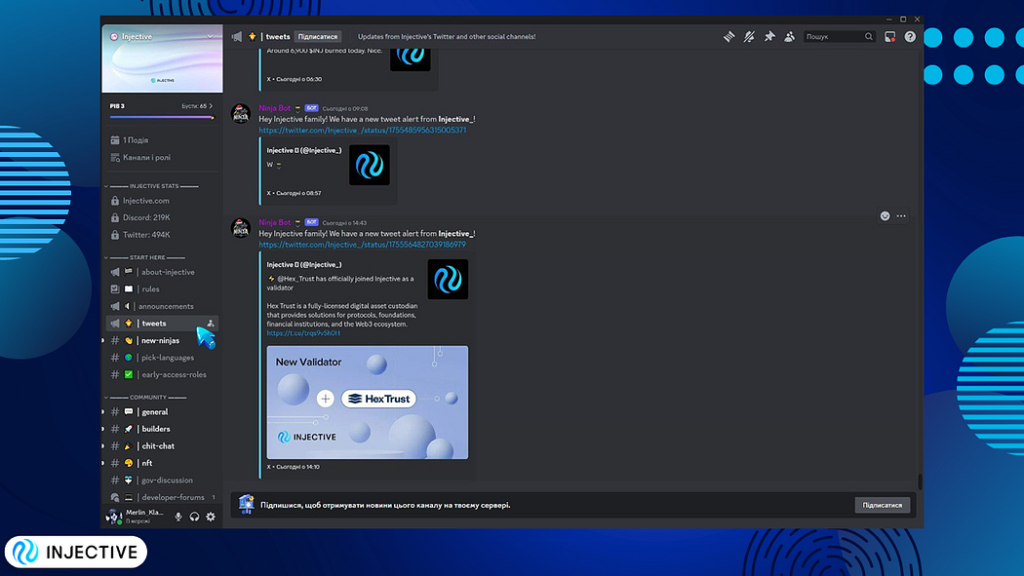The height and width of the screenshot is (576, 1024).
Task: Open pick-languages channel
Action: pyautogui.click(x=162, y=357)
